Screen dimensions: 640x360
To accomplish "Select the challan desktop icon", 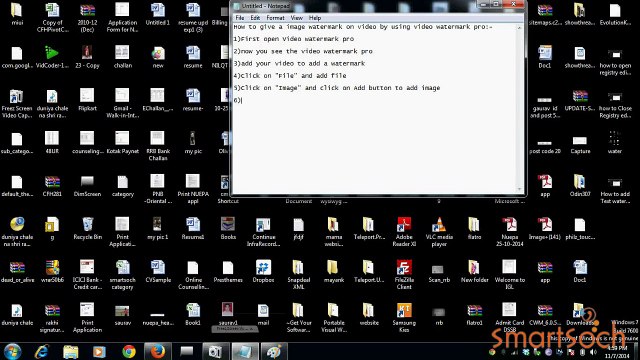I will pos(122,58).
